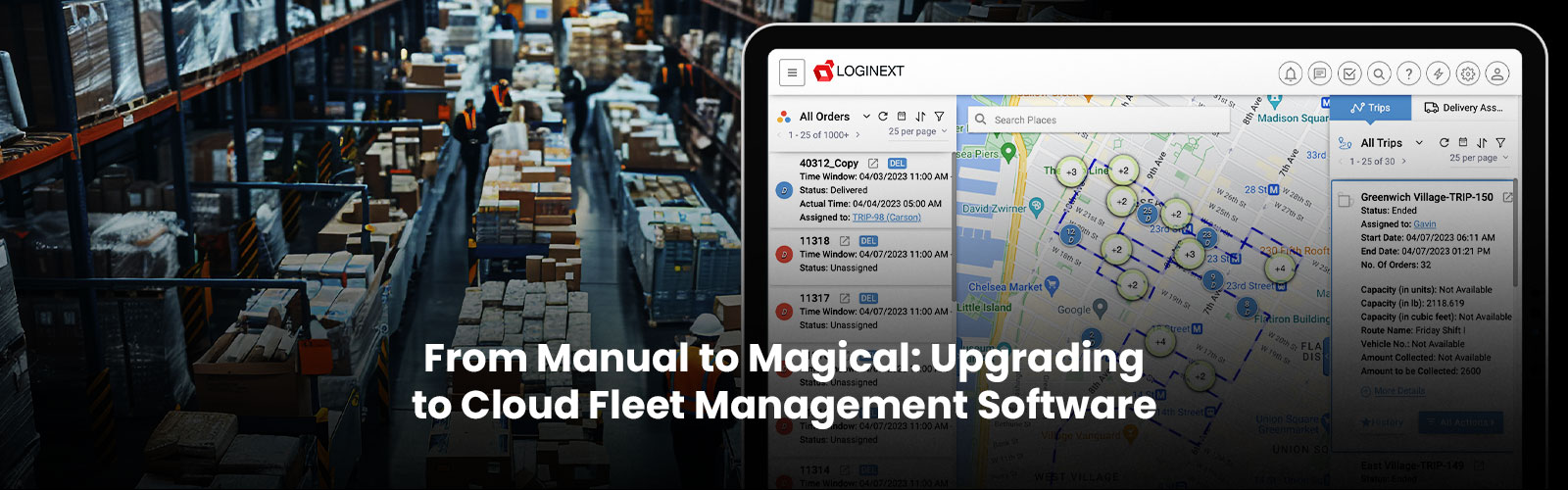Viewport: 1568px width, 490px height.
Task: Refresh the All Orders list
Action: click(883, 116)
